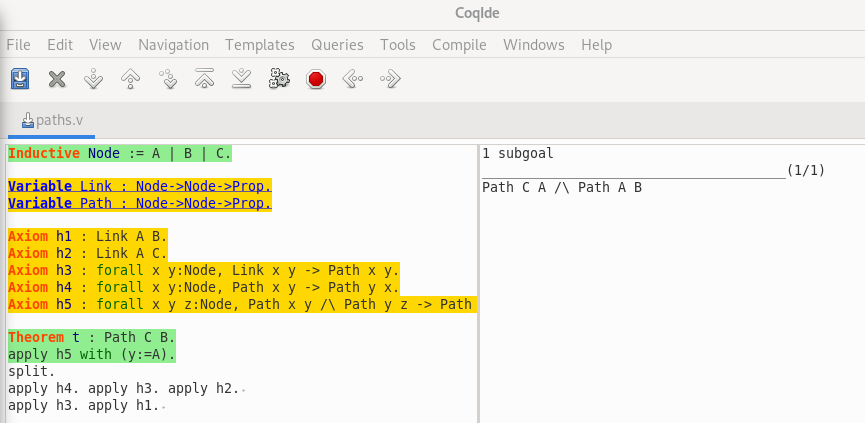Viewport: 865px width, 423px height.
Task: Click the red Interrupt computations stop icon
Action: tap(316, 79)
